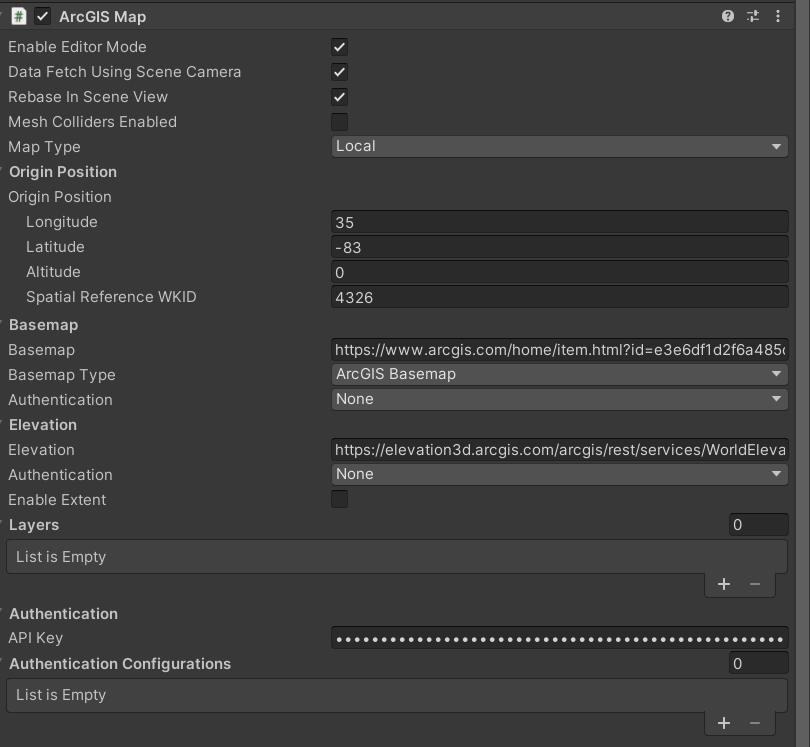Click the Layers count field

(758, 525)
